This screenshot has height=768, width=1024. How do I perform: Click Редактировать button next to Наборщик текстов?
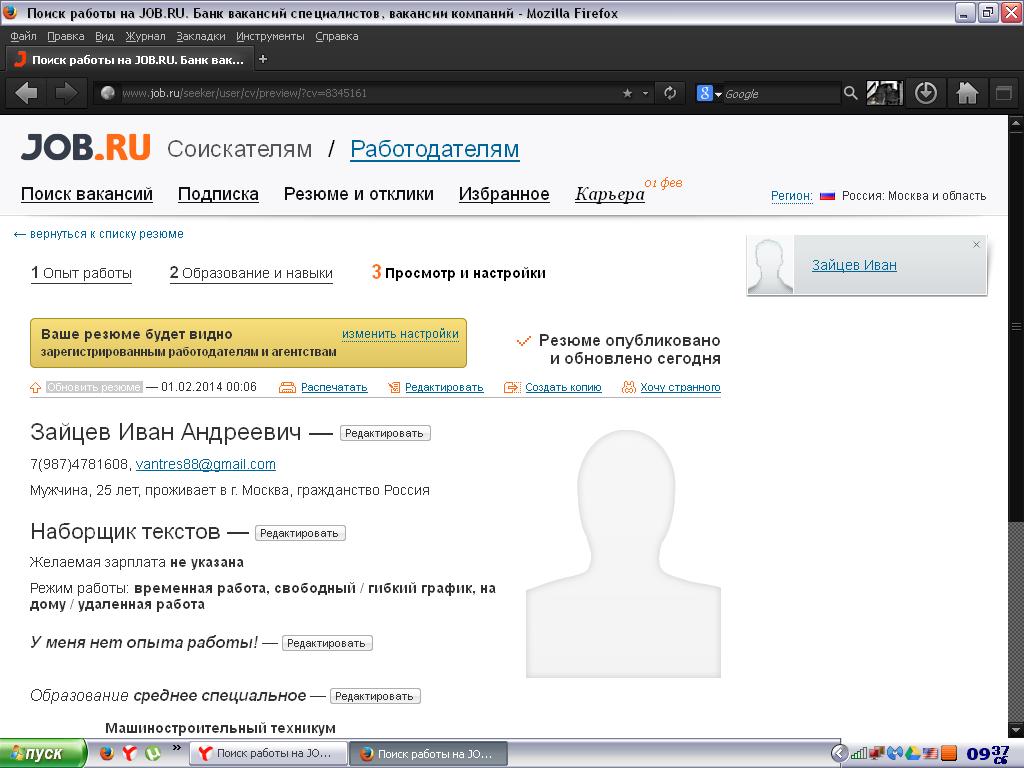click(300, 533)
